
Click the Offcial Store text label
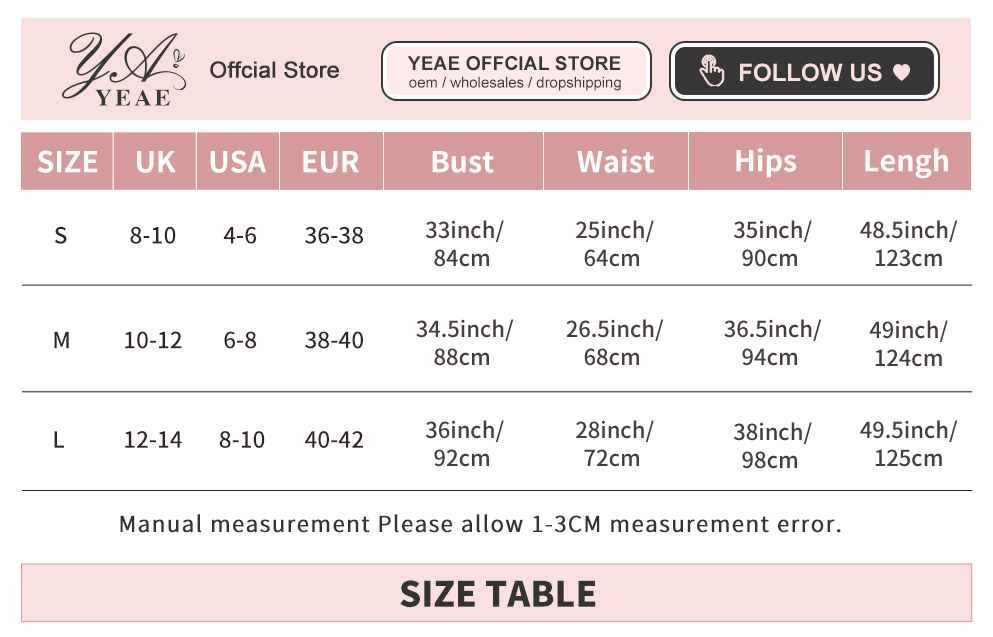pyautogui.click(x=274, y=70)
